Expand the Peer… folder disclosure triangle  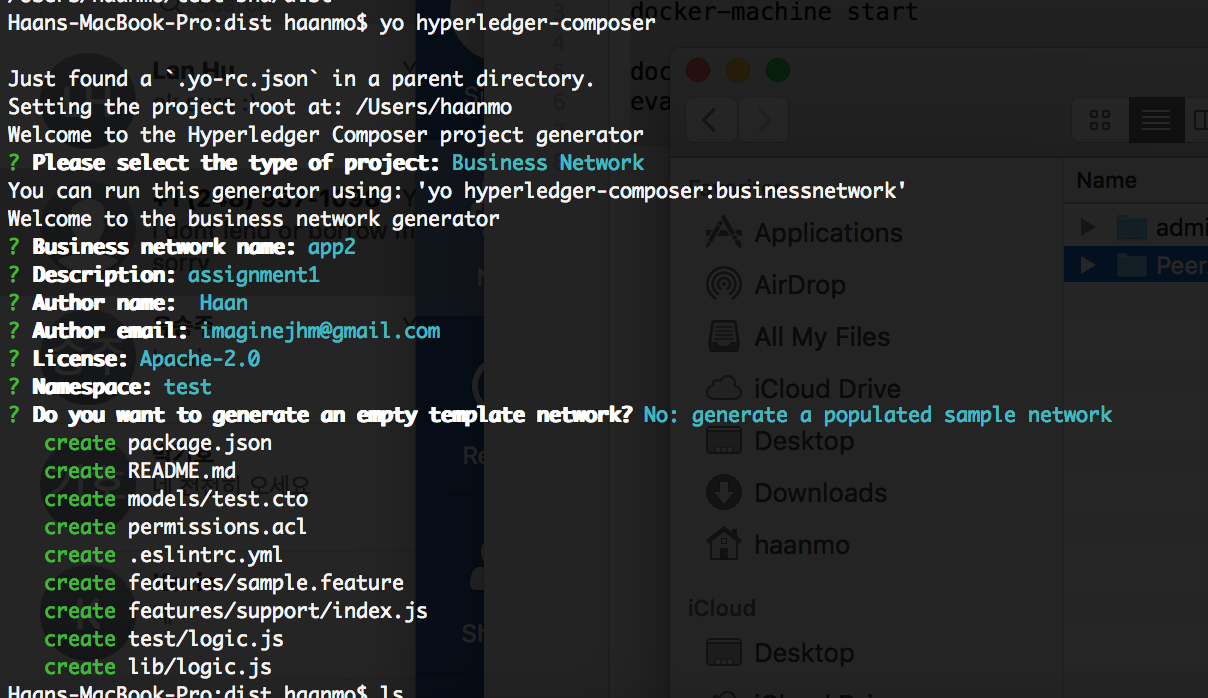pos(1088,266)
